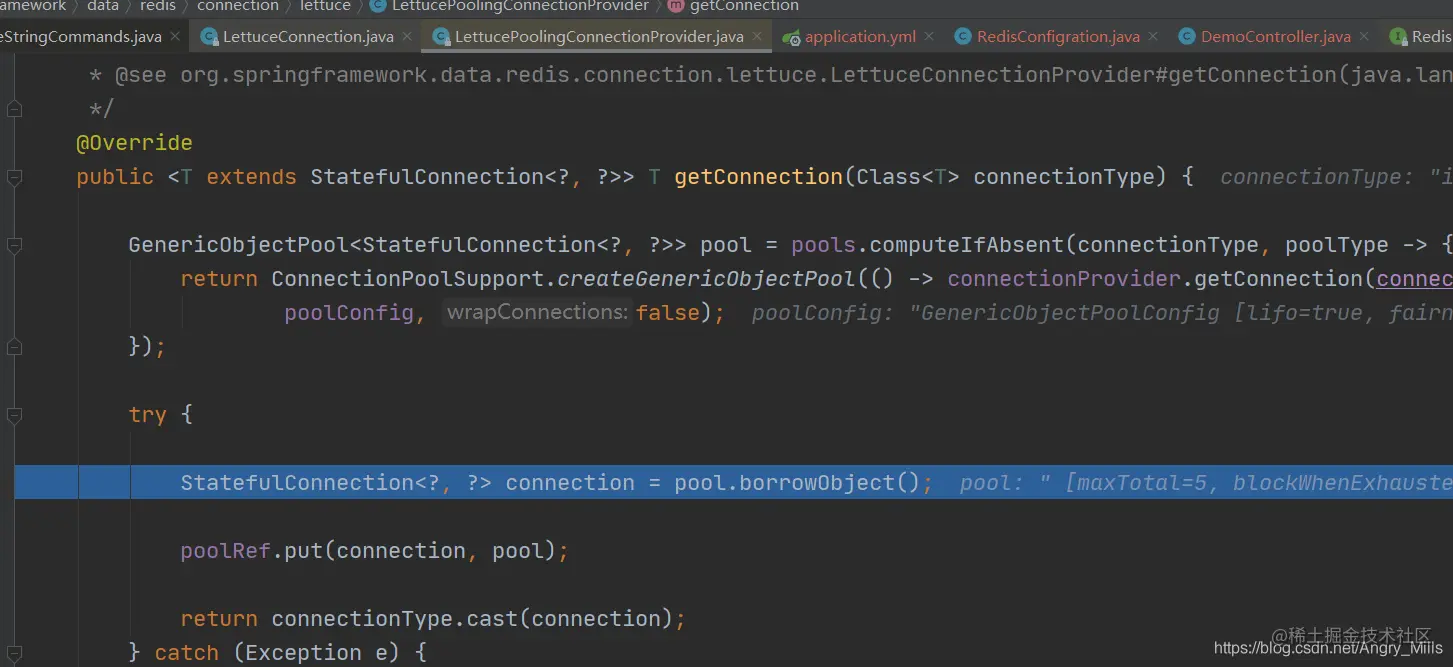Click the method icon before getConnection breadcrumb

(676, 6)
